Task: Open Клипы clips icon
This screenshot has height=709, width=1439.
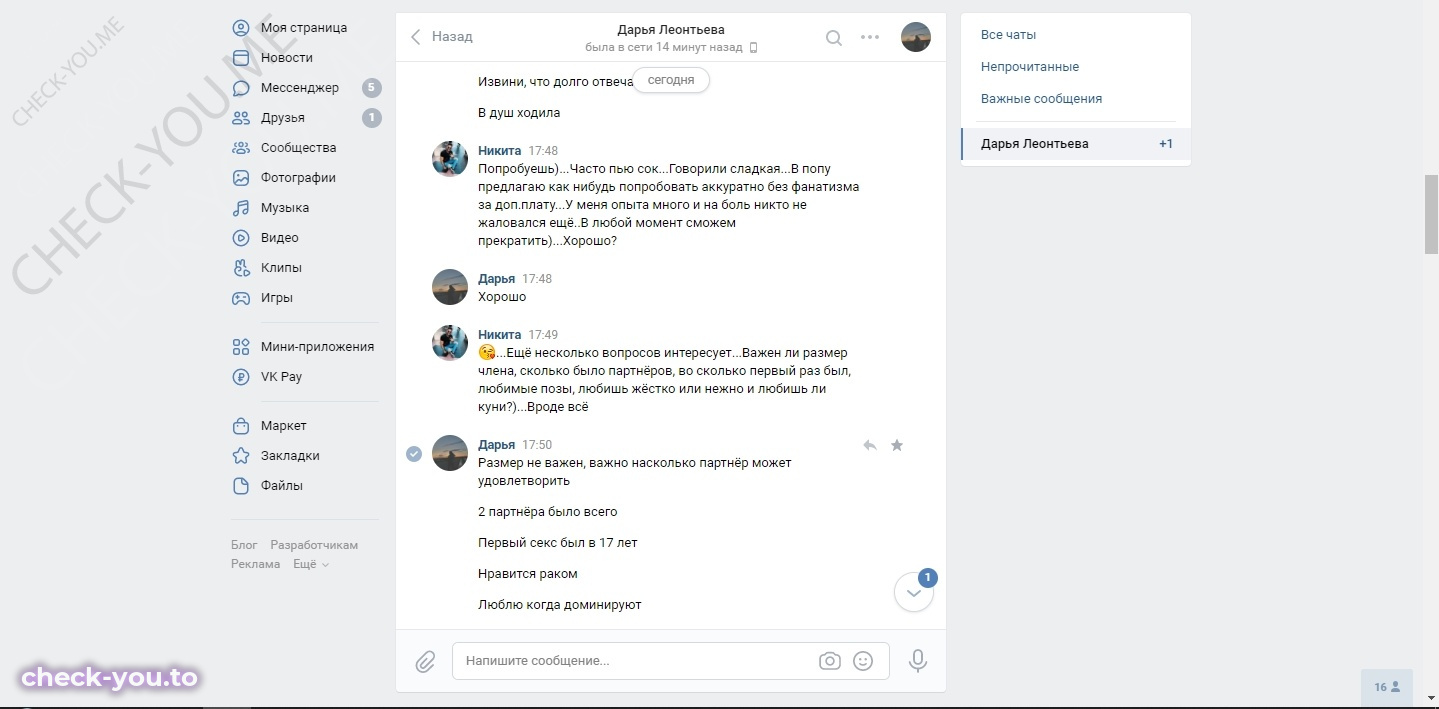Action: coord(241,268)
